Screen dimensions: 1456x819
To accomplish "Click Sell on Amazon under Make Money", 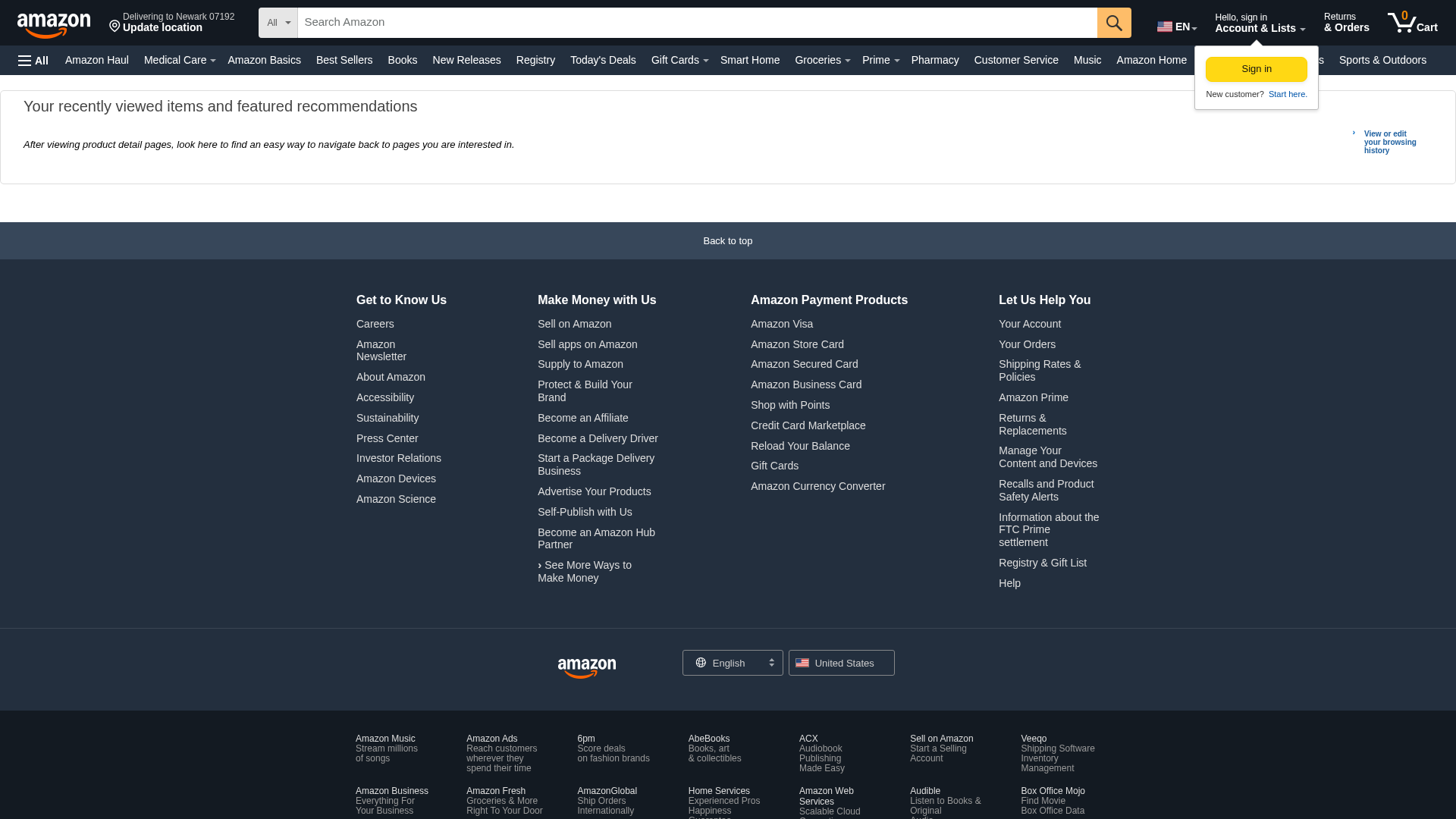I will [x=574, y=324].
